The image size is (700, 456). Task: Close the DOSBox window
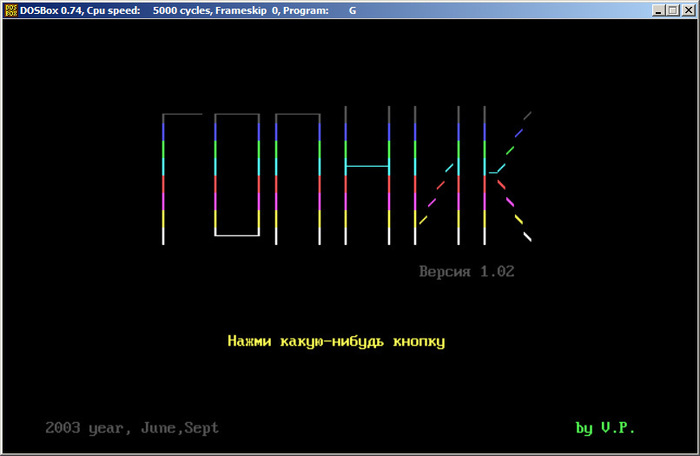tap(688, 10)
